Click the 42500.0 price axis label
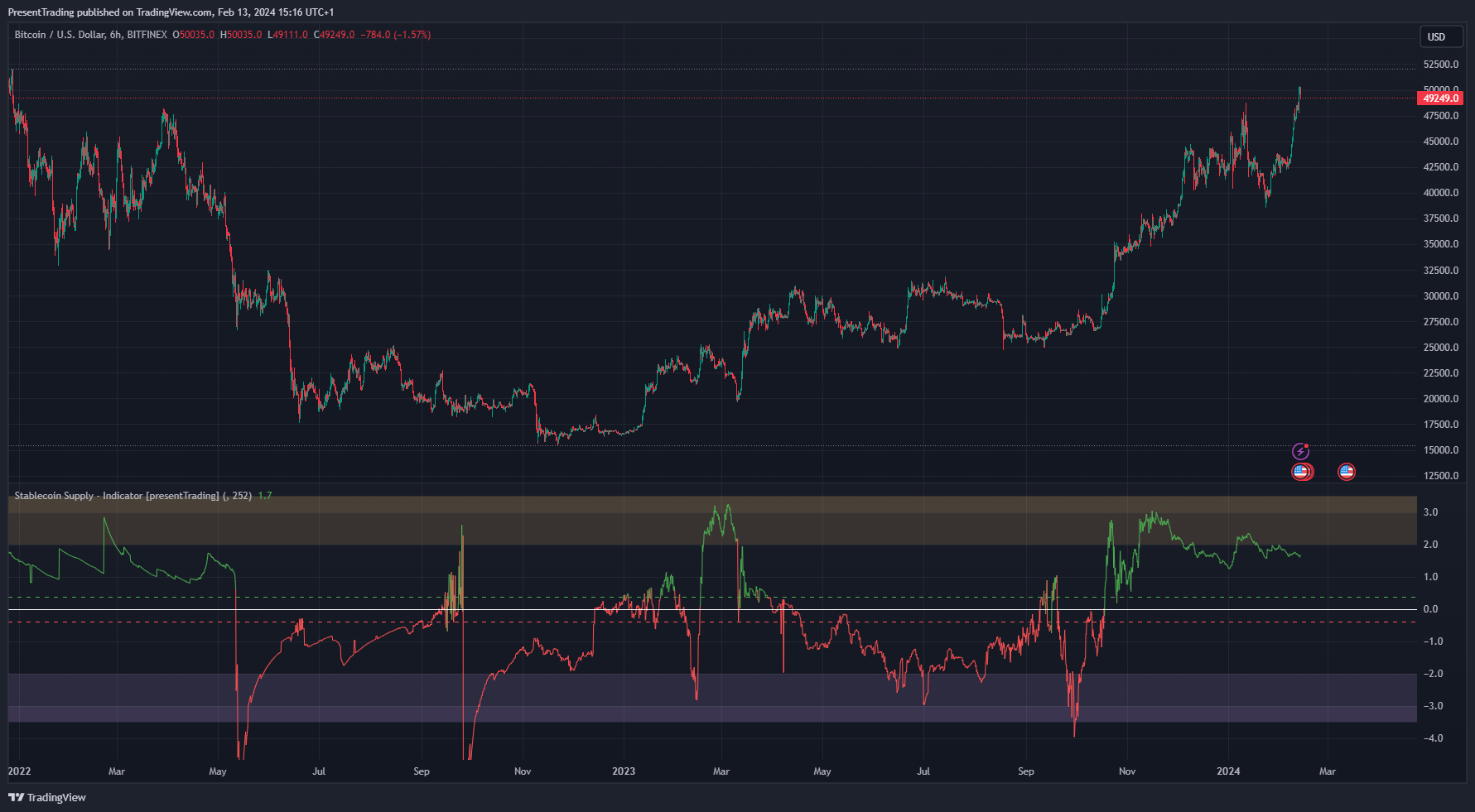 (x=1441, y=167)
